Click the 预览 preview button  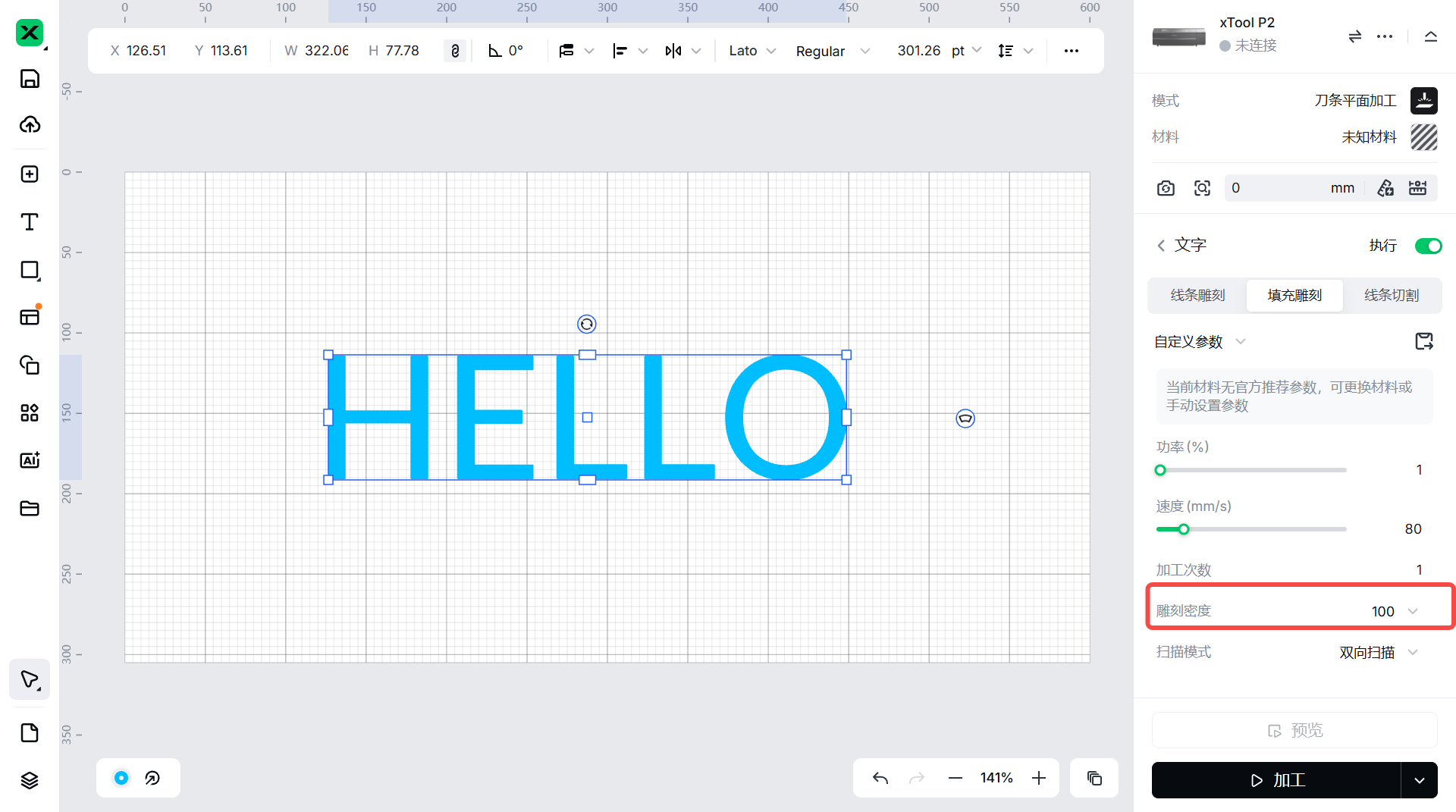pos(1294,730)
